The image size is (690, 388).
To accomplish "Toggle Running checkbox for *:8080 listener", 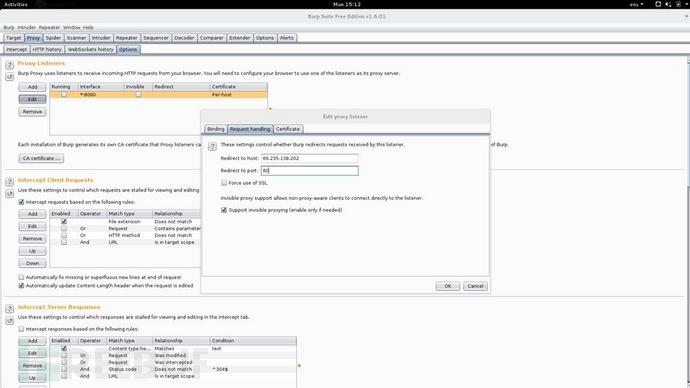I will (64, 95).
